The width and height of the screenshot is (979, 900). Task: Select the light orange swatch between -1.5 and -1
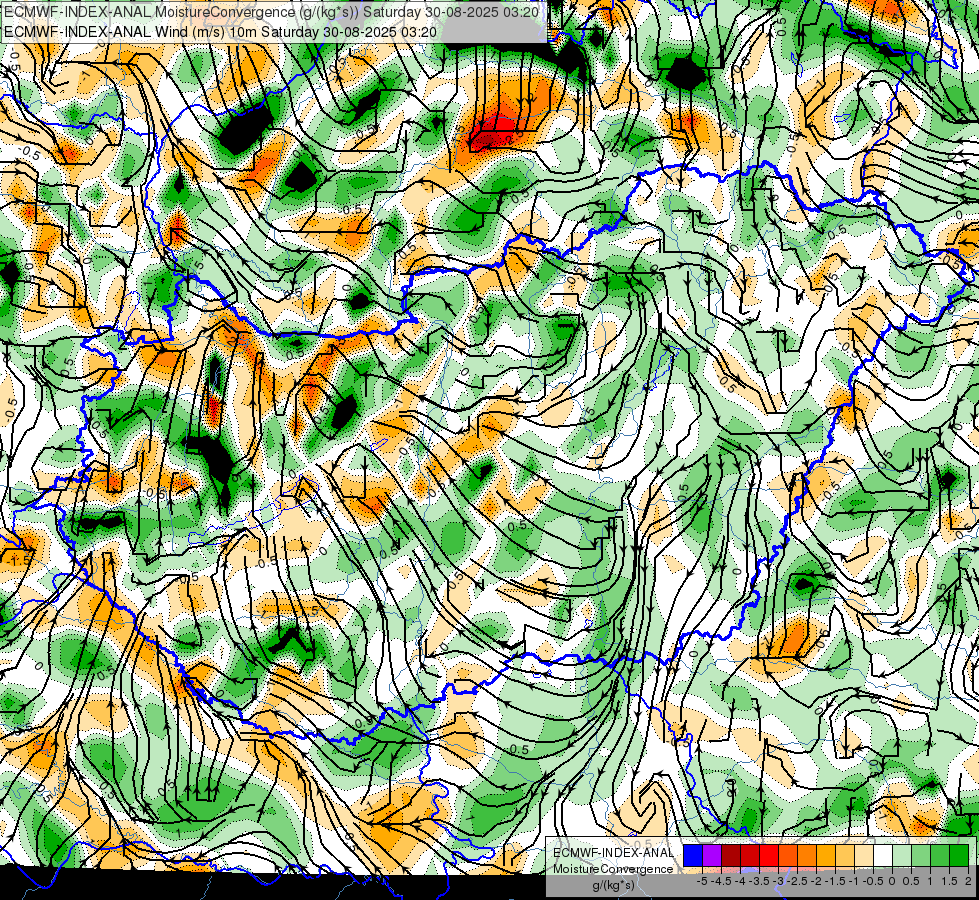pos(845,856)
